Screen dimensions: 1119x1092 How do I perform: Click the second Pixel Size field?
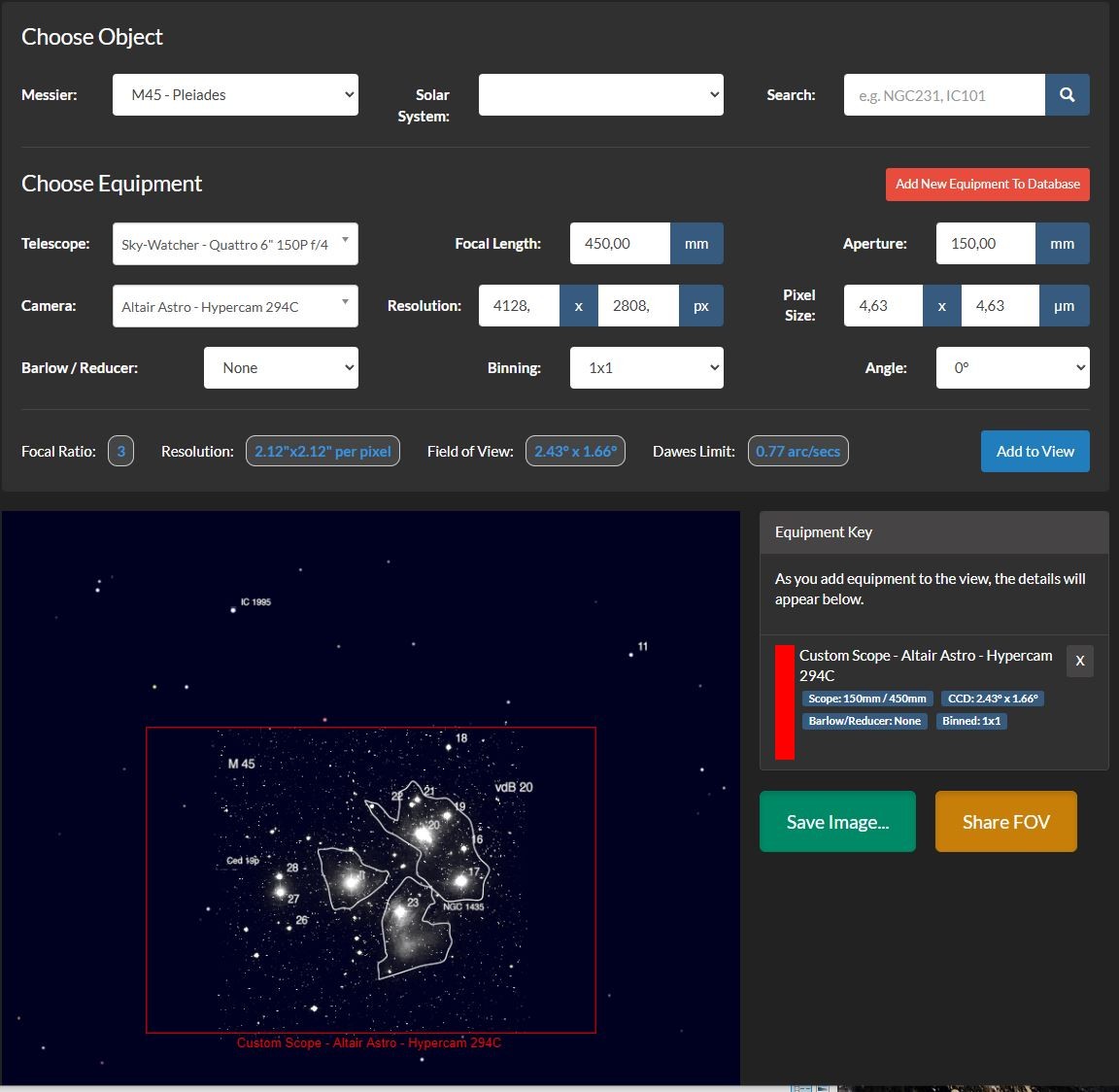click(x=1000, y=305)
